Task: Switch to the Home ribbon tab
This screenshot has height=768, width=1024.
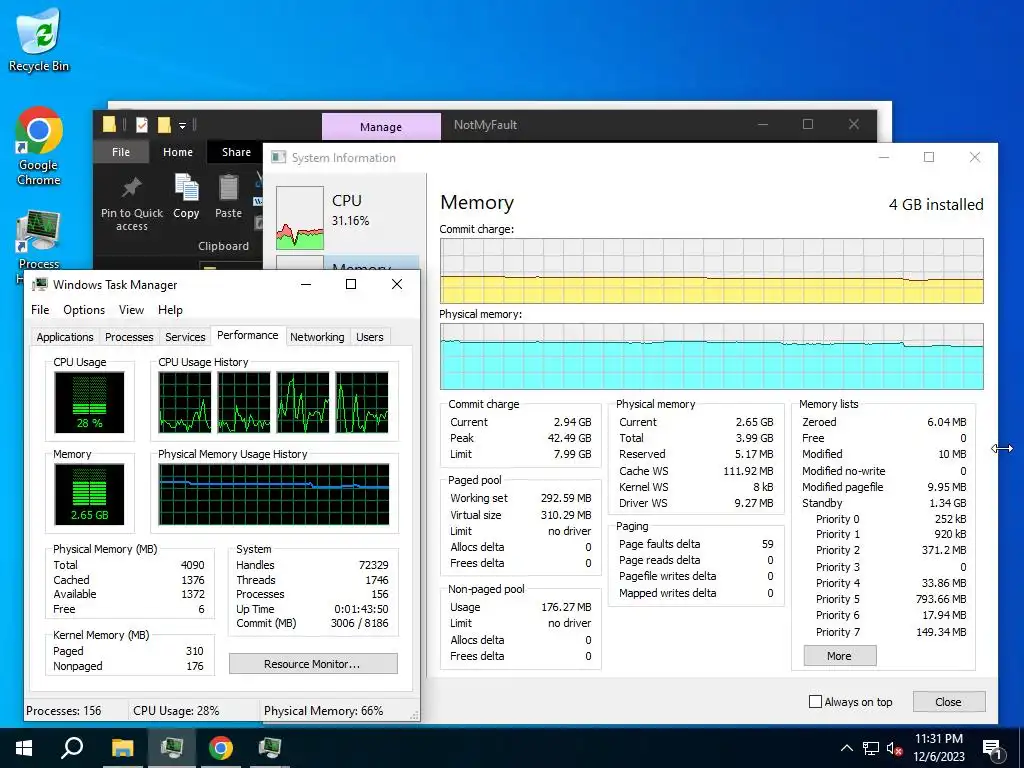Action: coord(178,152)
